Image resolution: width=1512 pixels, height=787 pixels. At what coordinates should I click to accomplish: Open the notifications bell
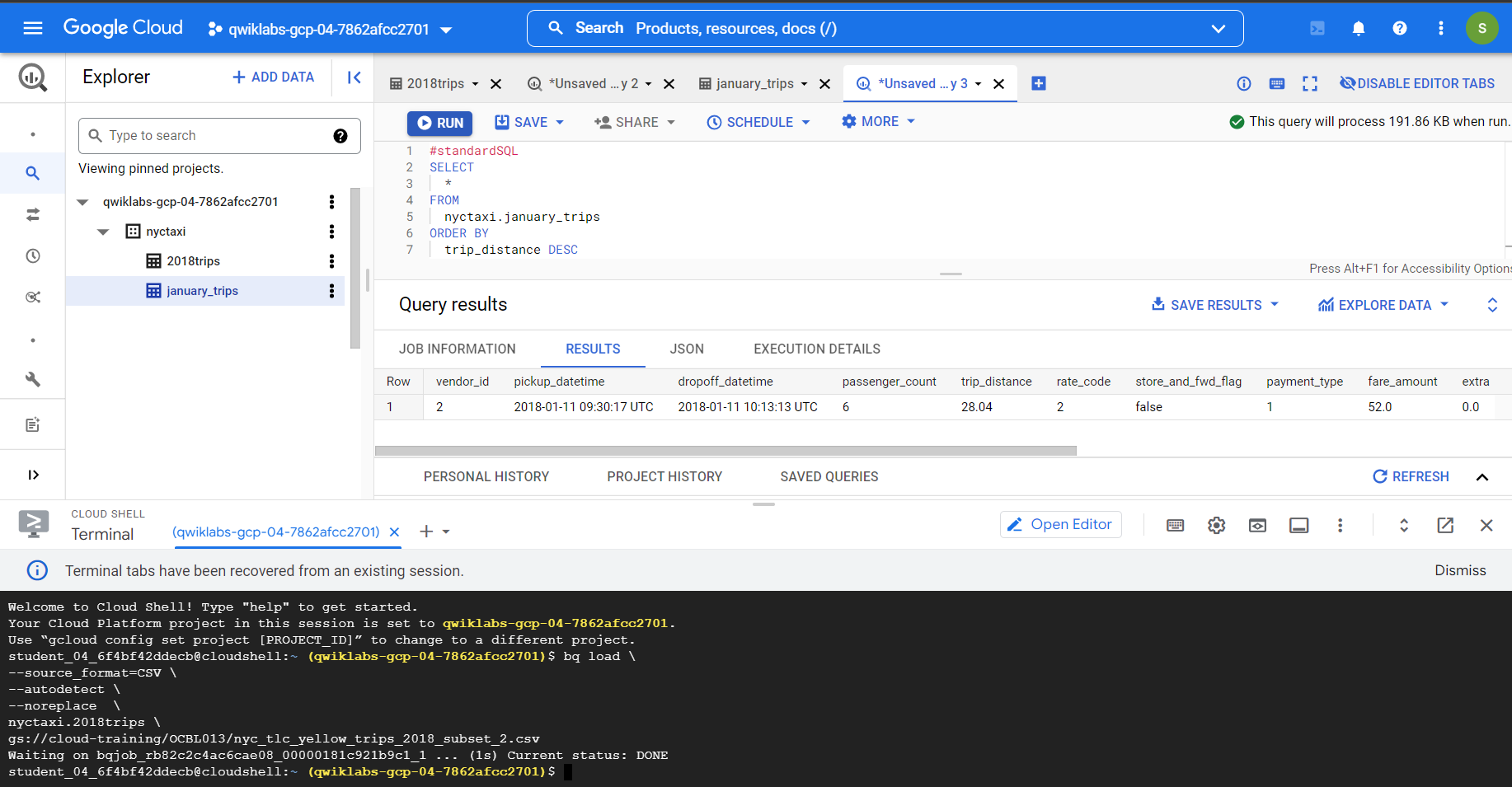click(1359, 29)
